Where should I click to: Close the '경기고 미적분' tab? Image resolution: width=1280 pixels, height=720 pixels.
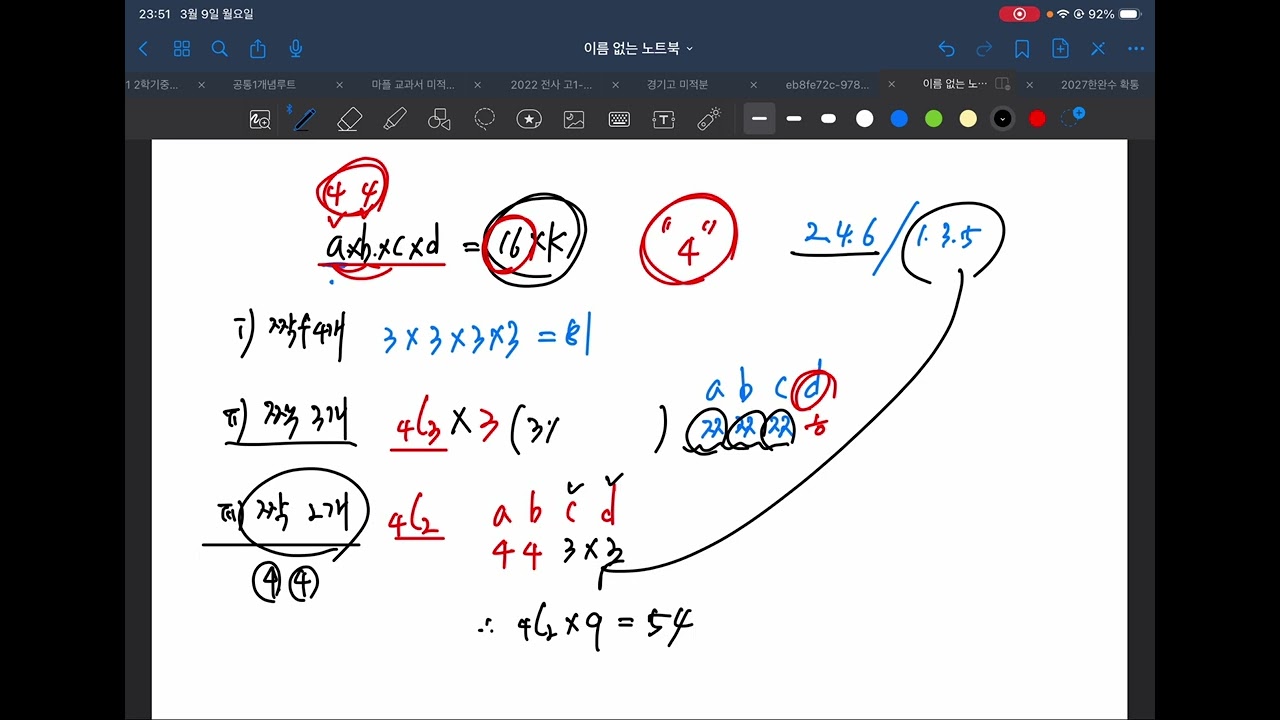coord(753,85)
